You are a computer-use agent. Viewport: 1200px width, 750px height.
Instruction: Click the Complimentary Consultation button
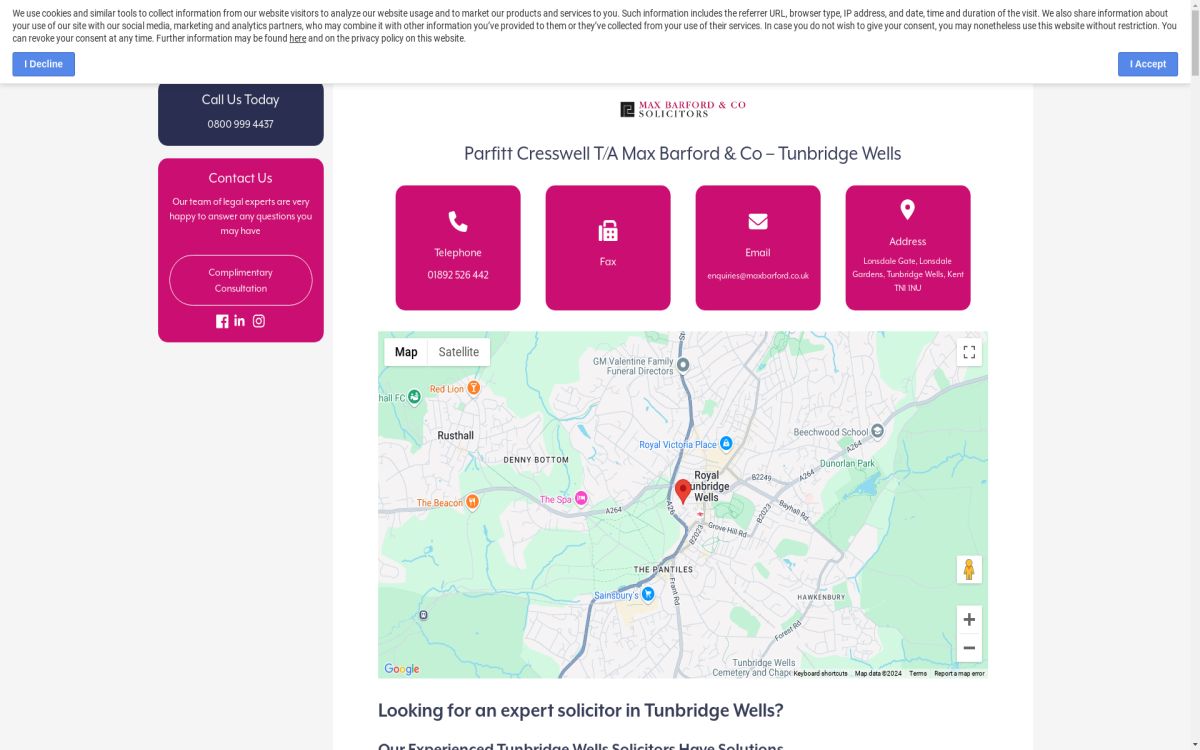(x=240, y=279)
